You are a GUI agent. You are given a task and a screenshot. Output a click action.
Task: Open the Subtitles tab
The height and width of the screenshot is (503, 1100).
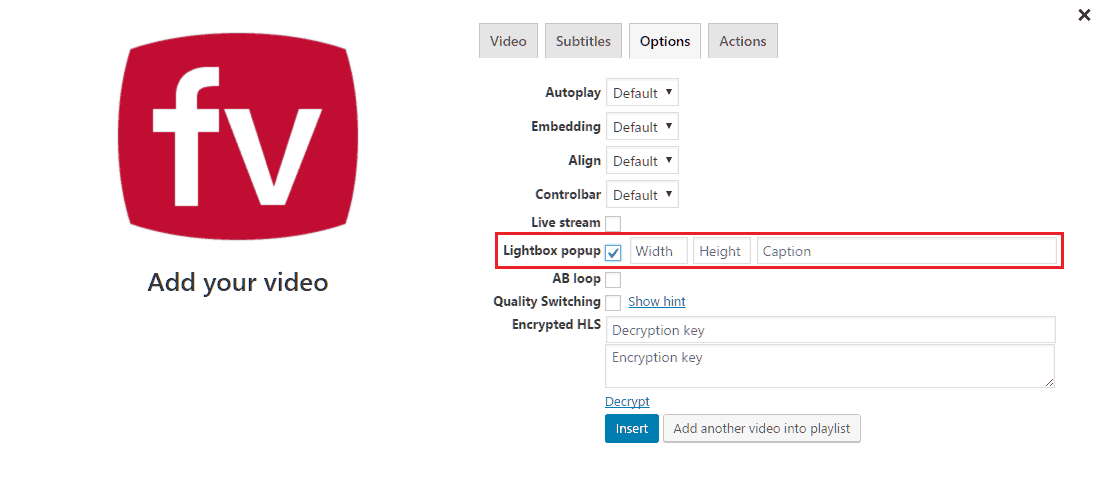tap(583, 41)
